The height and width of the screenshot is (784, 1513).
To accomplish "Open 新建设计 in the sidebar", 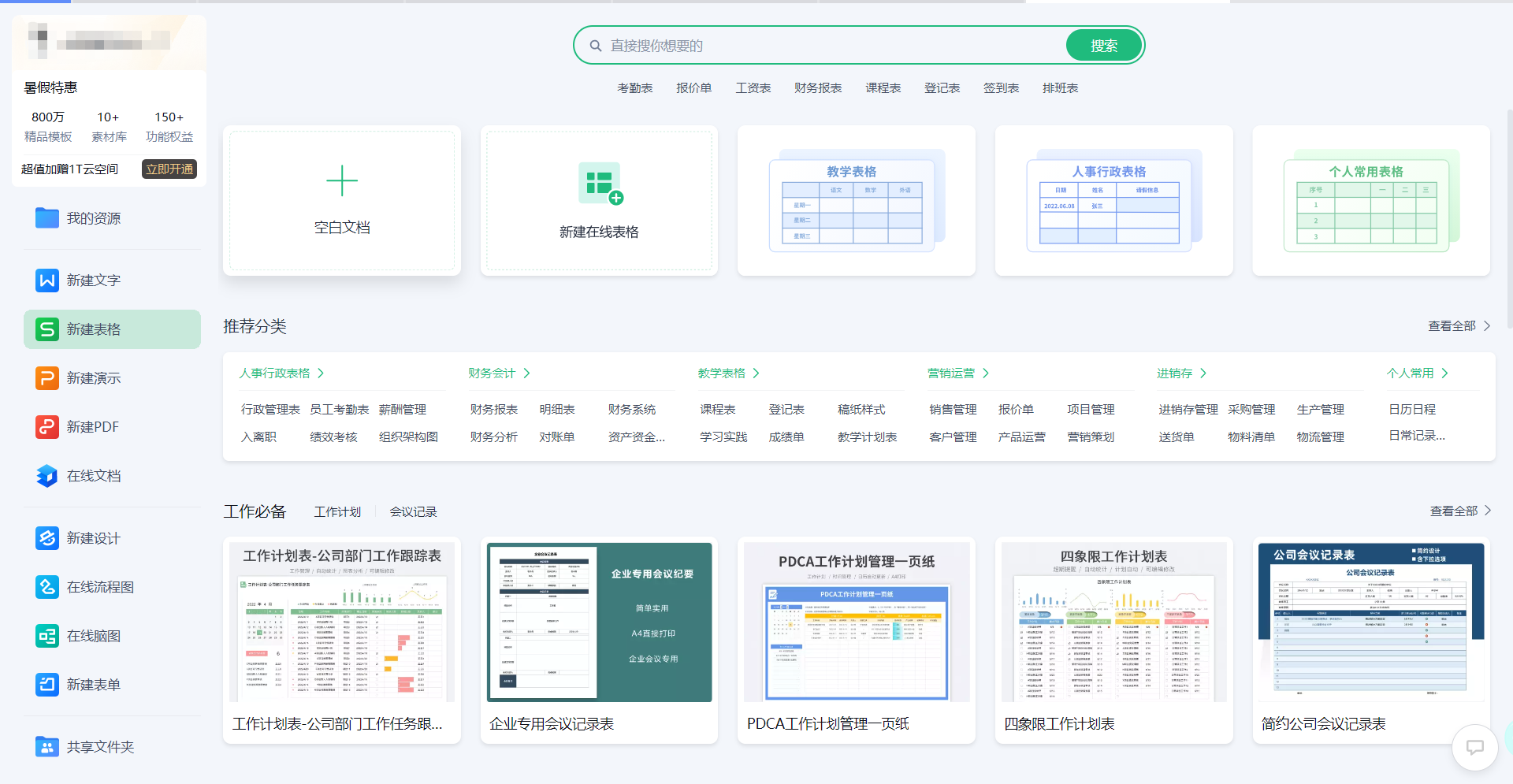I will tap(94, 538).
